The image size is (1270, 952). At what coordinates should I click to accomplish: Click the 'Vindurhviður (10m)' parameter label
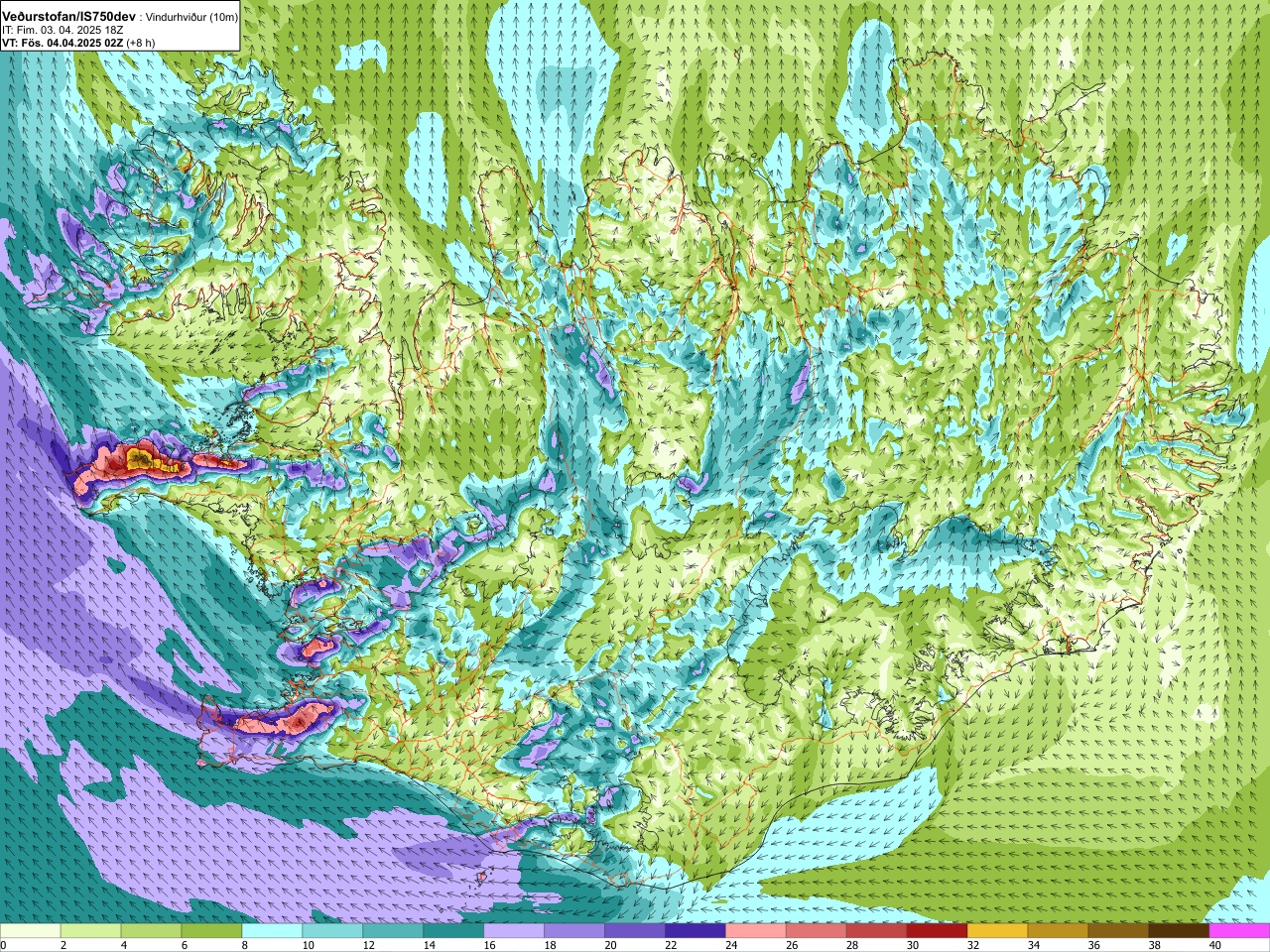tap(191, 18)
